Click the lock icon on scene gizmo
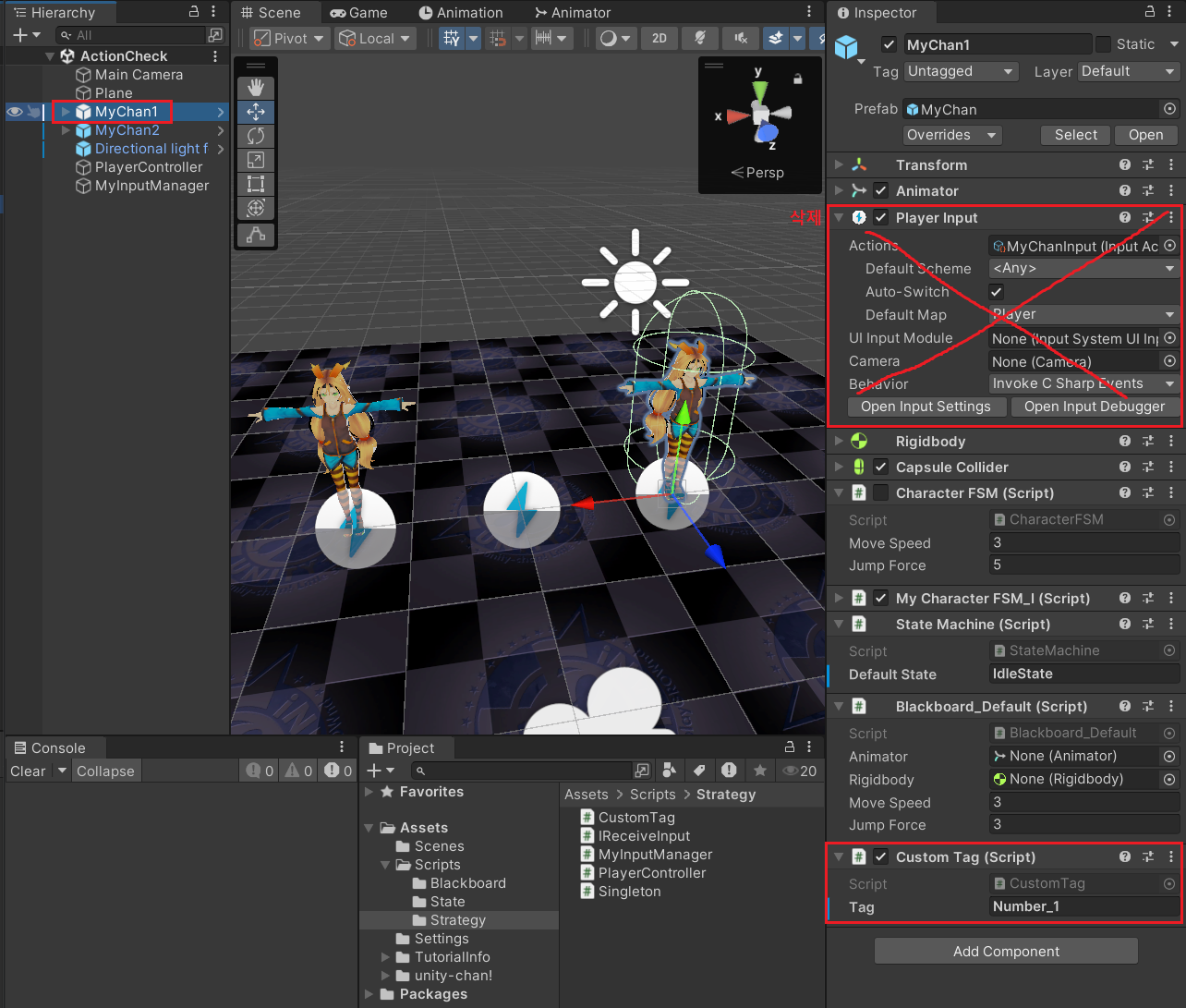Image resolution: width=1186 pixels, height=1008 pixels. point(798,79)
